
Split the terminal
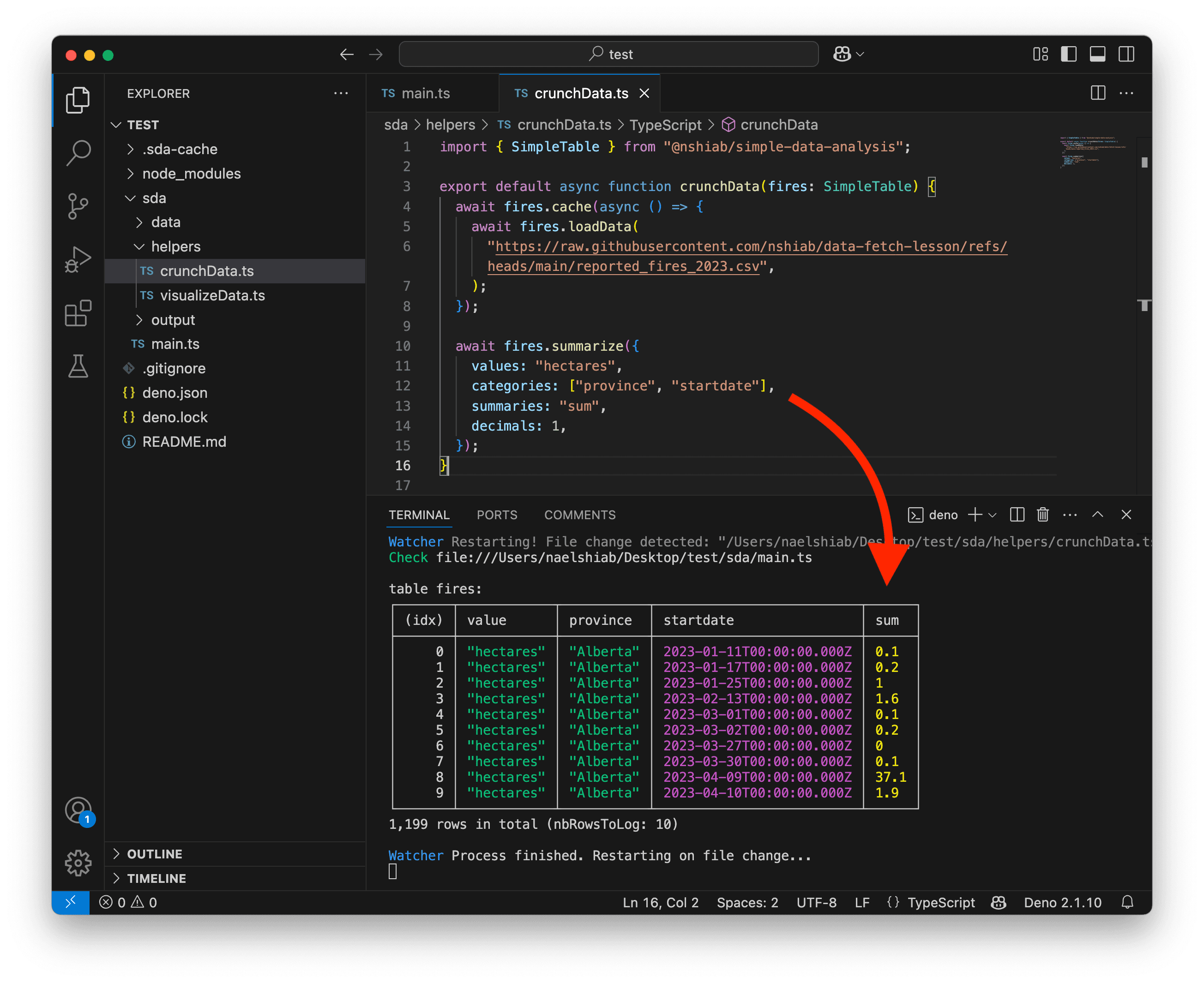pos(1017,515)
